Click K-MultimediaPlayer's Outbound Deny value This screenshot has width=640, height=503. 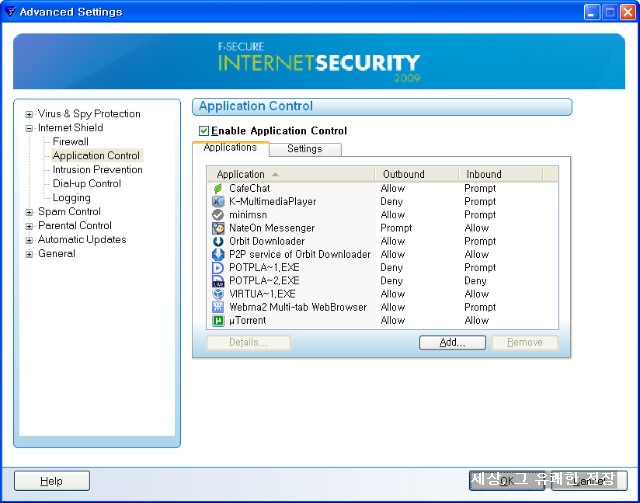coord(391,202)
